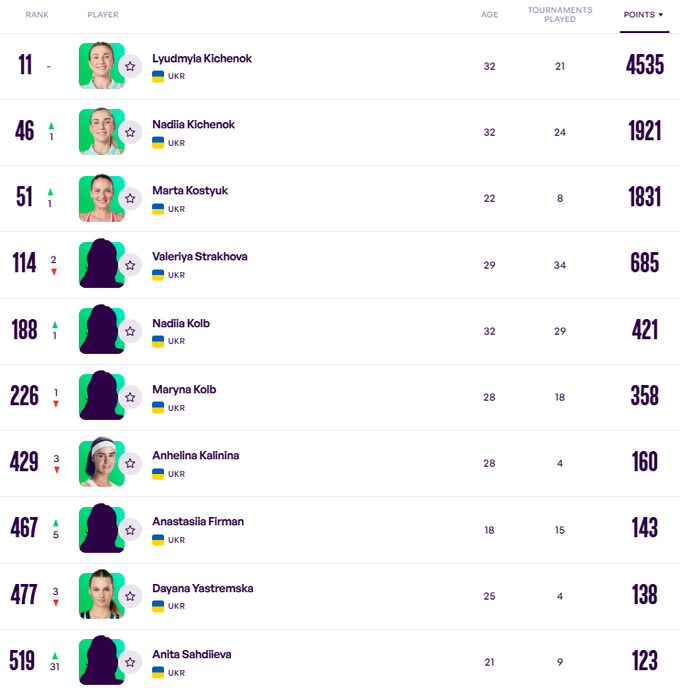Sort the table by Rank header
Viewport: 680px width, 694px height.
(37, 15)
